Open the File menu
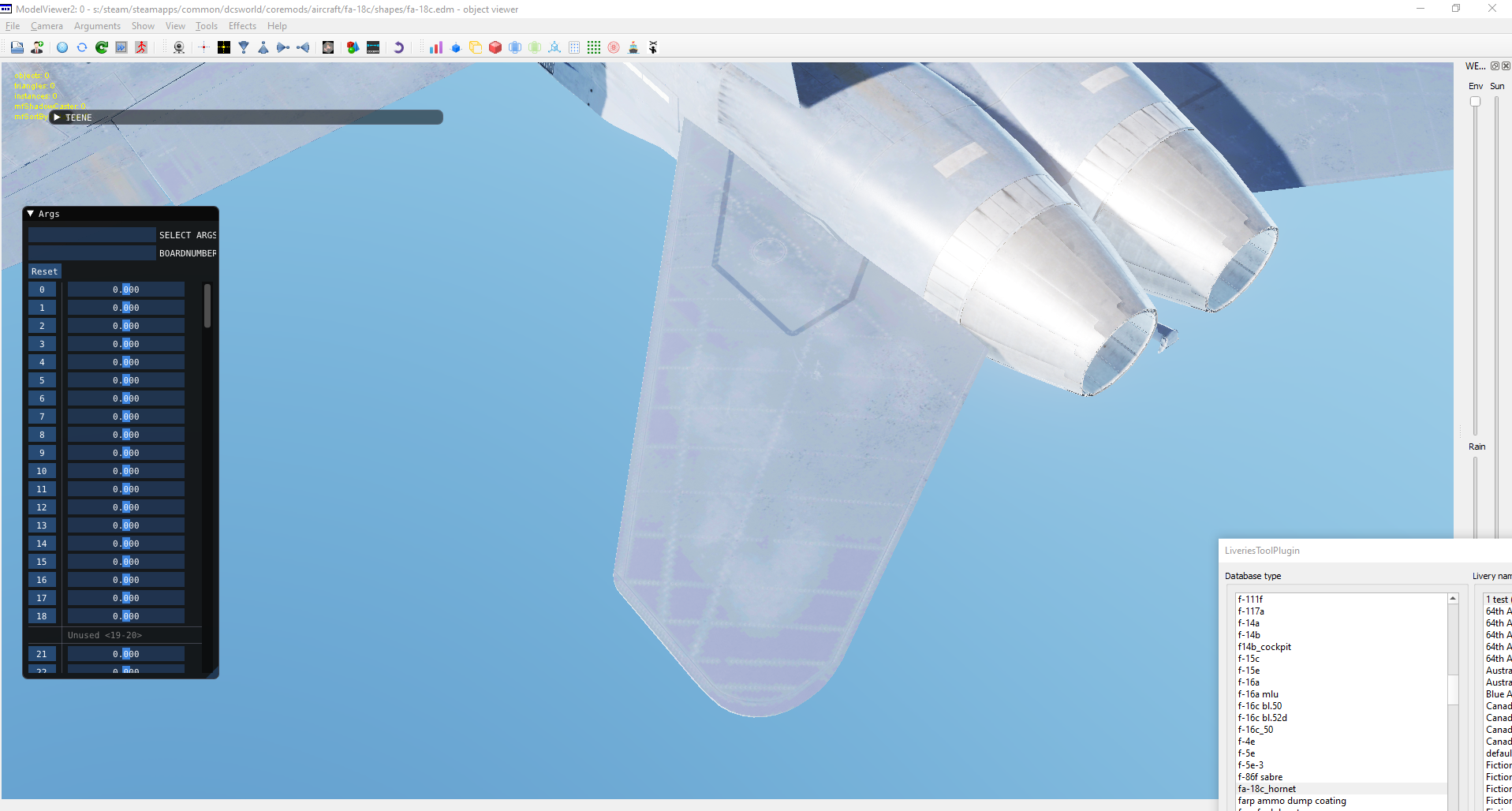This screenshot has width=1512, height=811. coord(13,26)
